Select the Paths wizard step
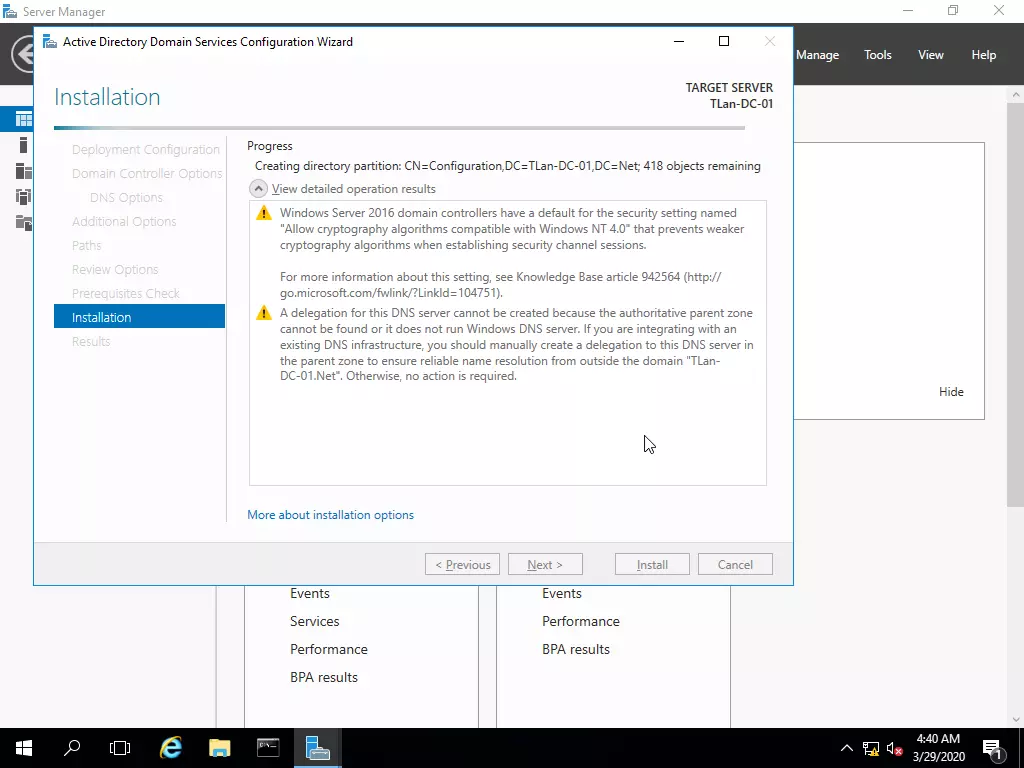1024x768 pixels. [x=86, y=246]
